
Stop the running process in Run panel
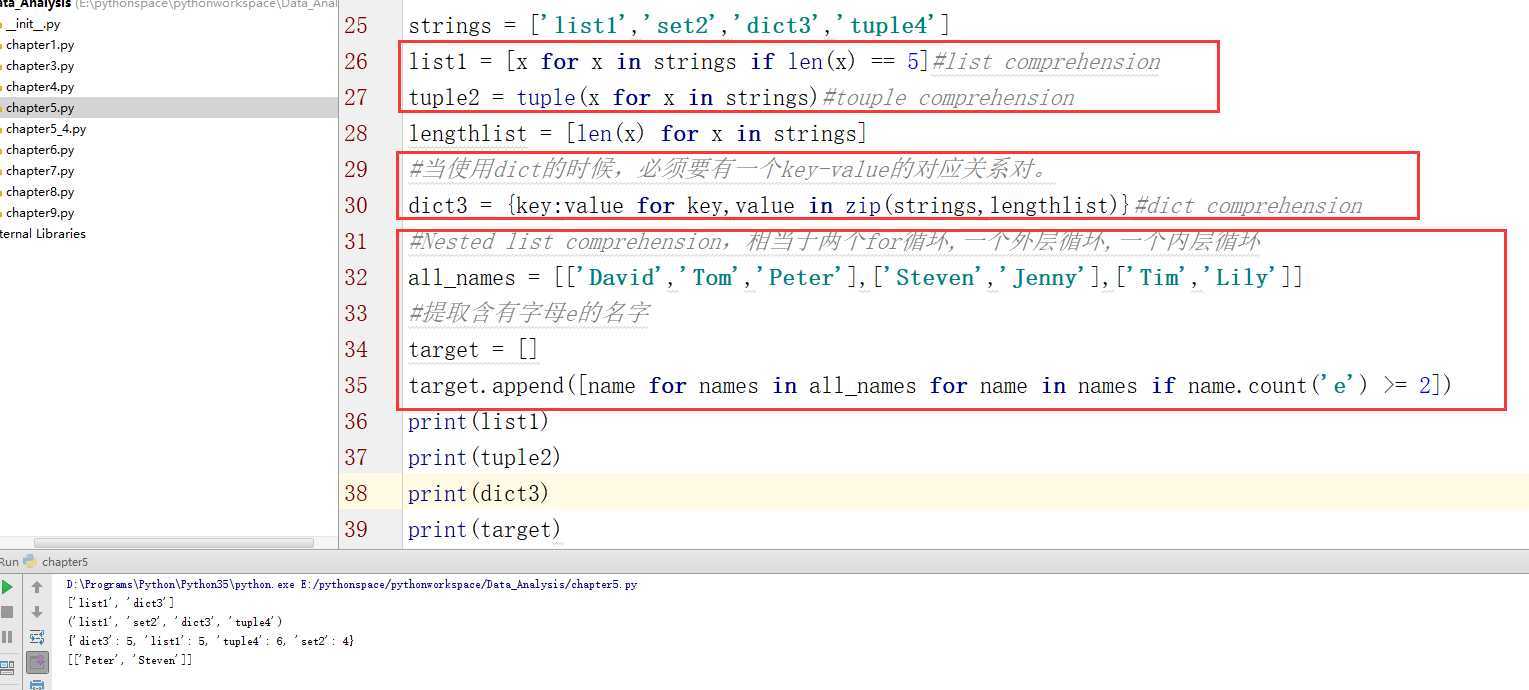point(7,612)
